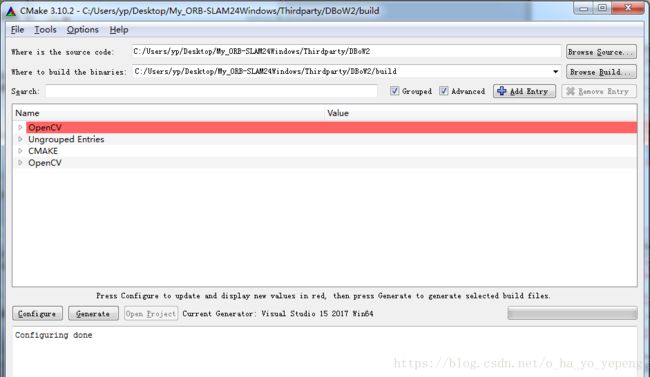Expand the red highlighted OpenCV group
The image size is (650, 377).
20,127
